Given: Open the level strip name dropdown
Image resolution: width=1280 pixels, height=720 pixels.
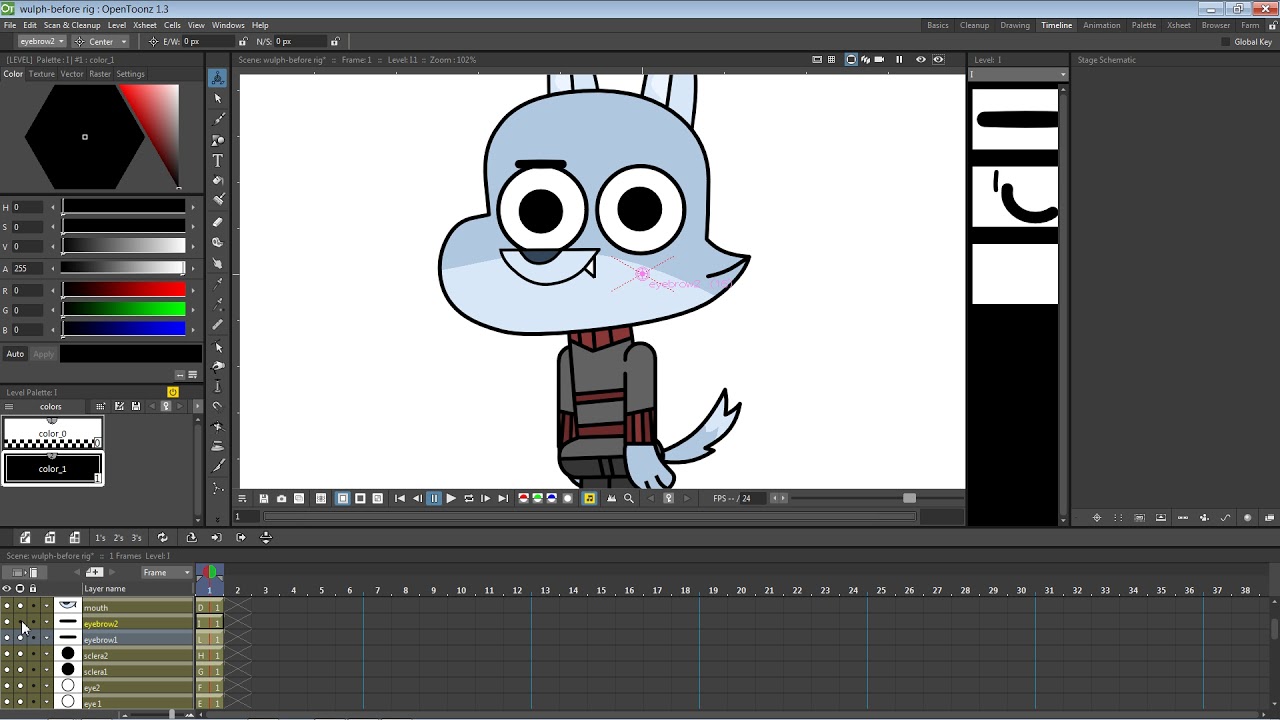Looking at the screenshot, I should 1019,74.
